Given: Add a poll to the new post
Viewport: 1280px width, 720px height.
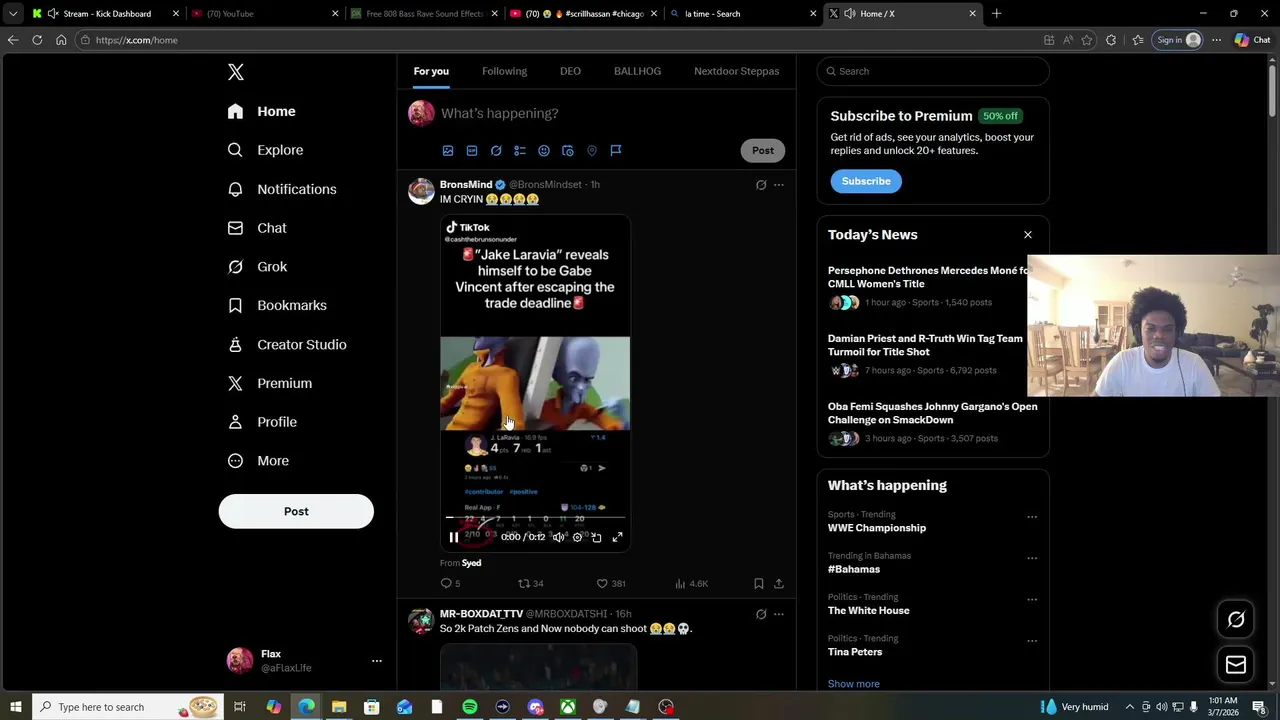Looking at the screenshot, I should (x=520, y=151).
